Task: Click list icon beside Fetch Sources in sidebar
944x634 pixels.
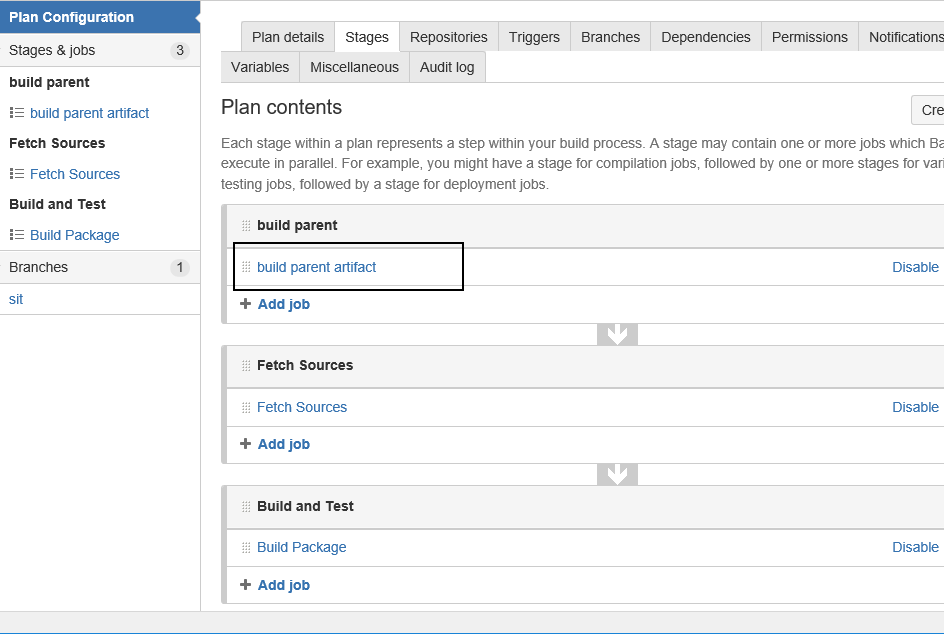Action: (17, 174)
